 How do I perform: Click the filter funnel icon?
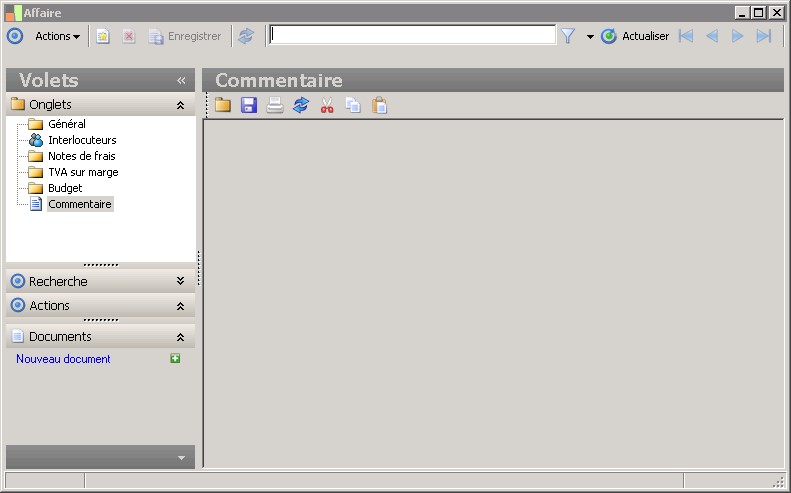click(568, 36)
